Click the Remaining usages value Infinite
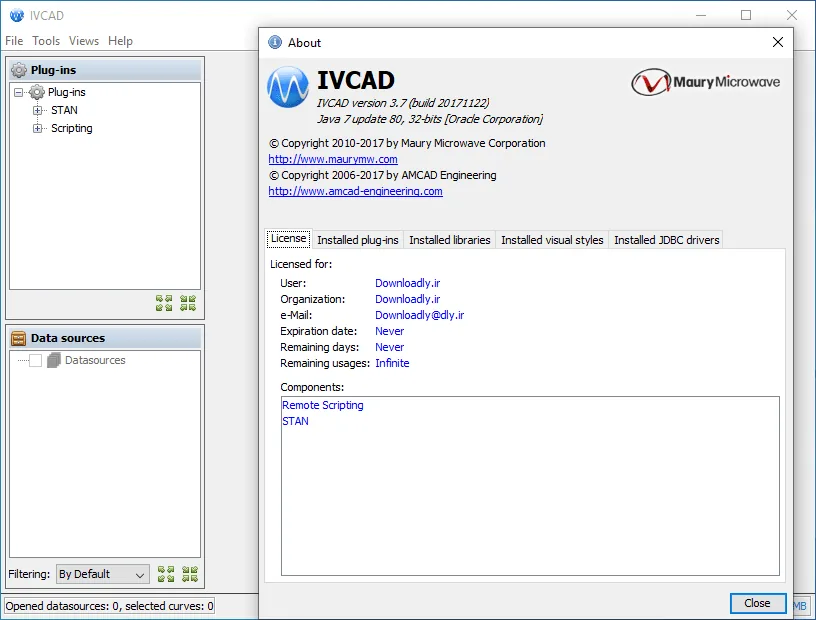The width and height of the screenshot is (816, 620). click(392, 363)
